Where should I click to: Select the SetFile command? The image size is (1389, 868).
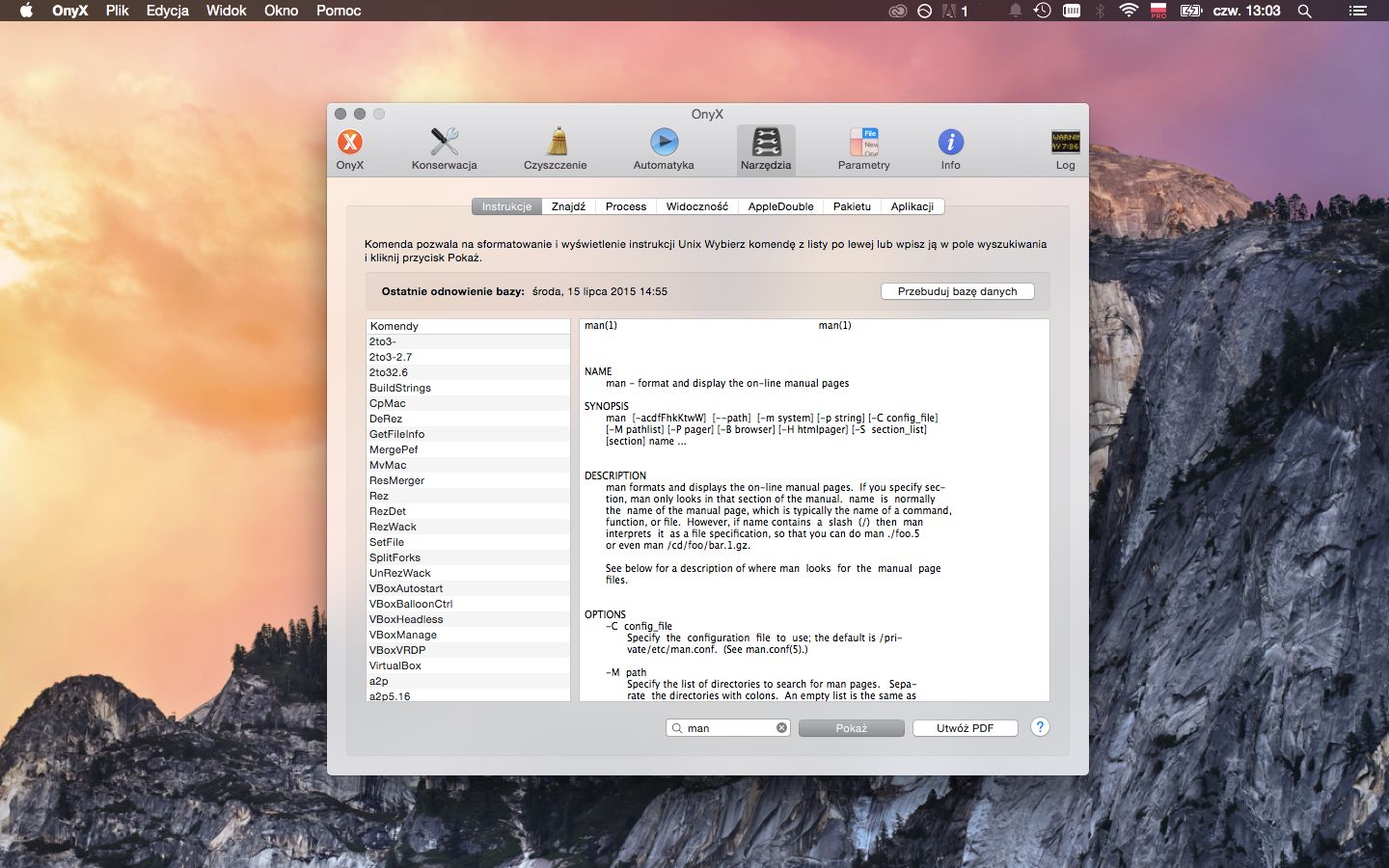[468, 542]
